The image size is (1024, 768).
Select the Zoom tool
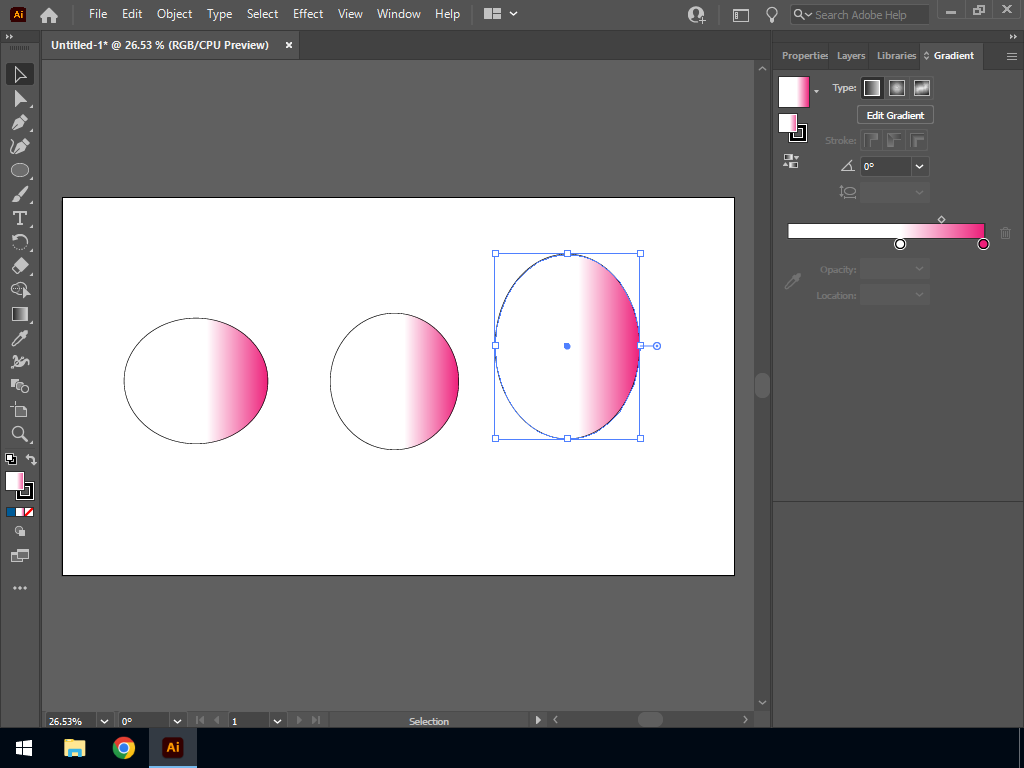(19, 434)
